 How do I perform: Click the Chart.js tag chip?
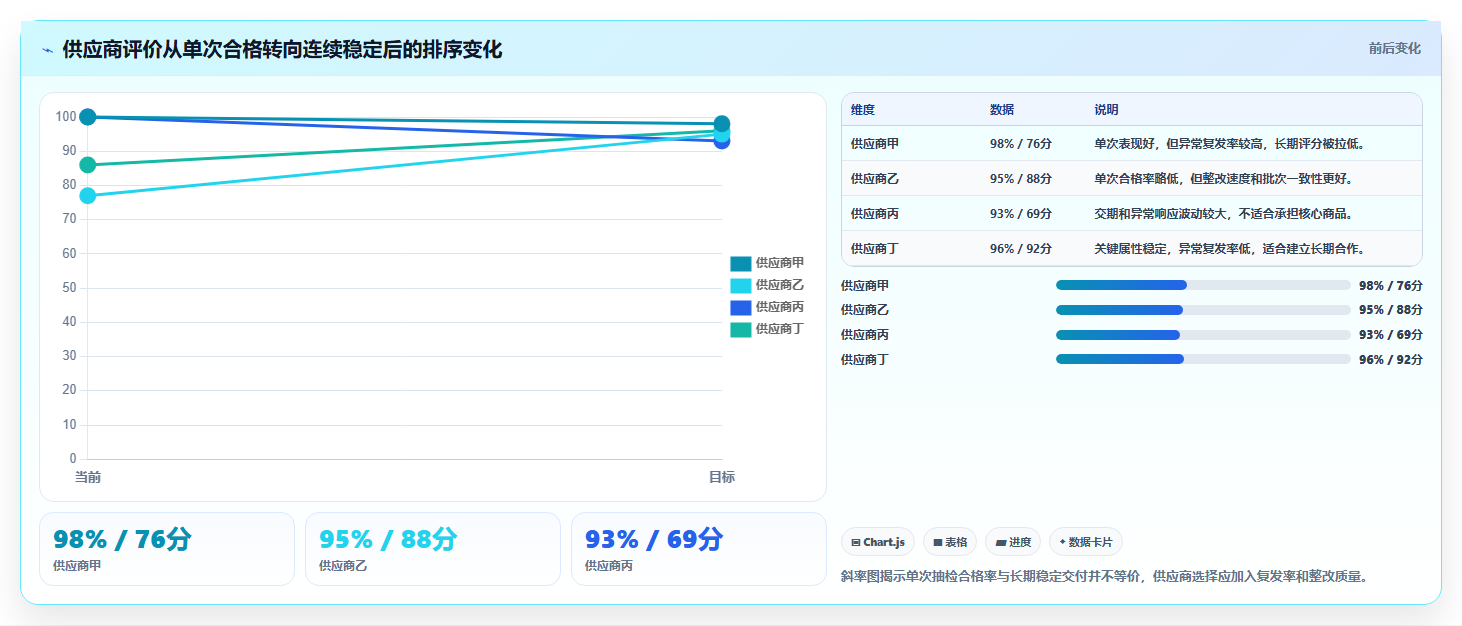click(x=878, y=542)
